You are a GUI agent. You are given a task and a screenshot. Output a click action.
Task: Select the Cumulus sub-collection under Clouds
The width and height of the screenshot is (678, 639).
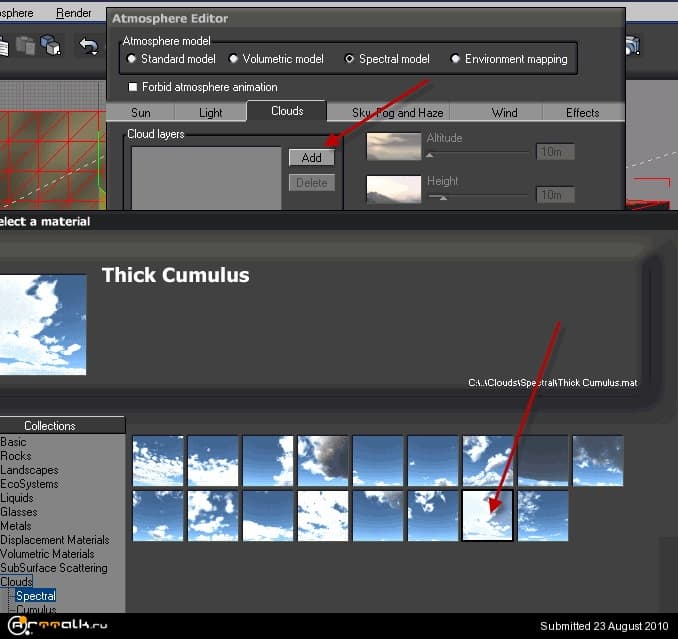tap(36, 609)
